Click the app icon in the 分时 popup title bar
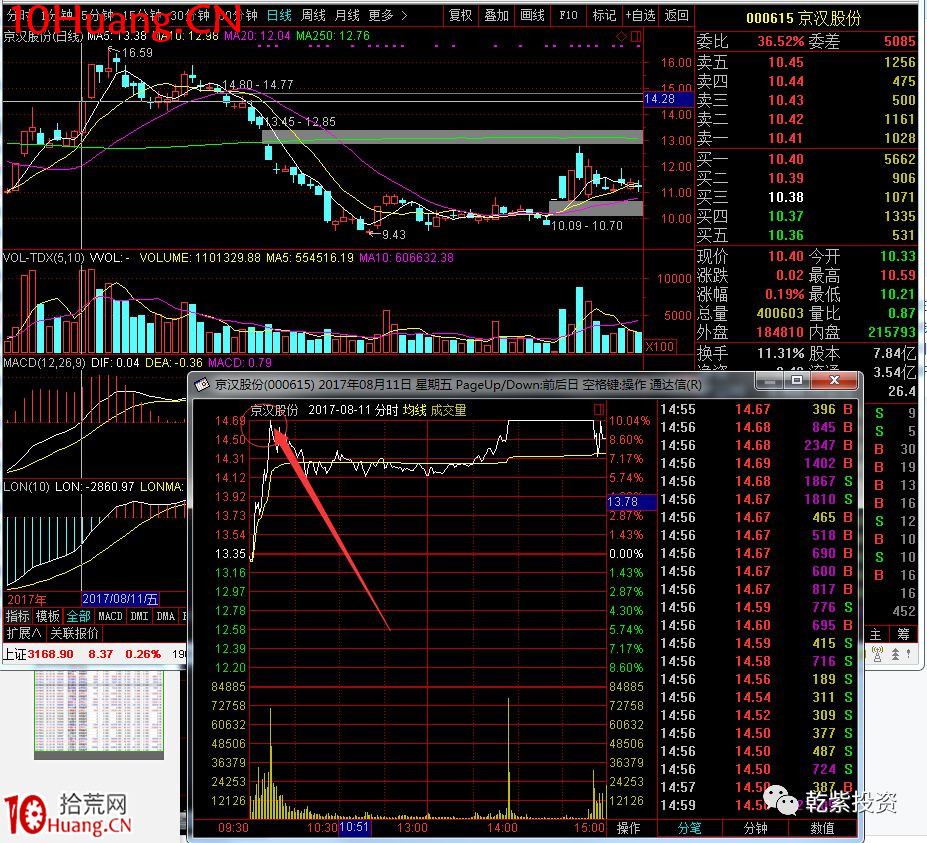Screen dimensions: 927x843 coord(202,385)
